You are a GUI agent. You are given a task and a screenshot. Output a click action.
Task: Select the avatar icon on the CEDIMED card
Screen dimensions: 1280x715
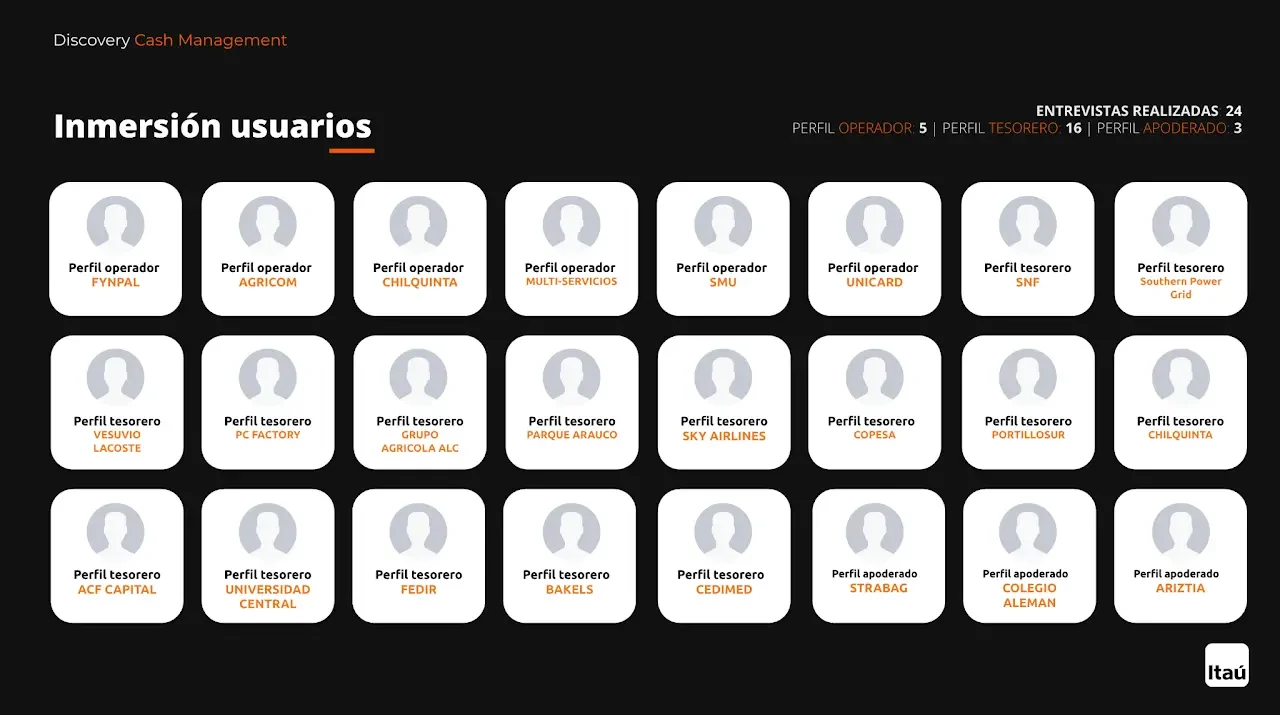tap(723, 531)
